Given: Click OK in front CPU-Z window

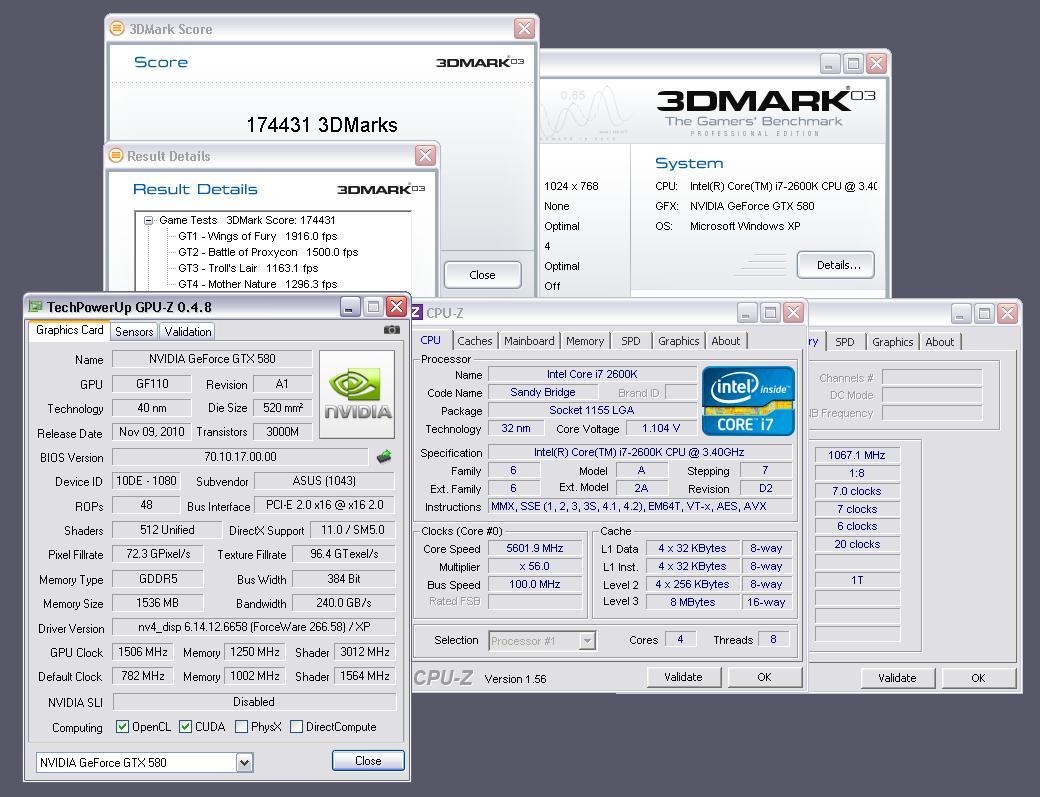Looking at the screenshot, I should tap(764, 677).
